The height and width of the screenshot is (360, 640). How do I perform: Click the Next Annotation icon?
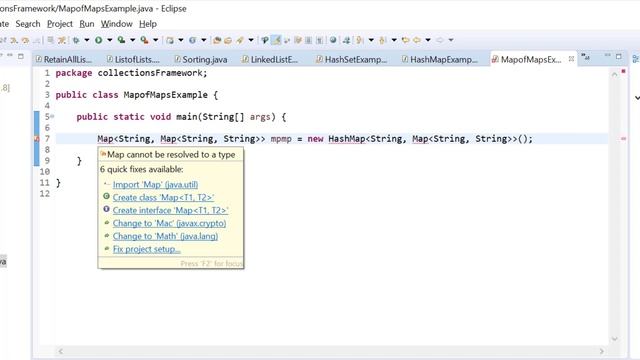click(359, 40)
